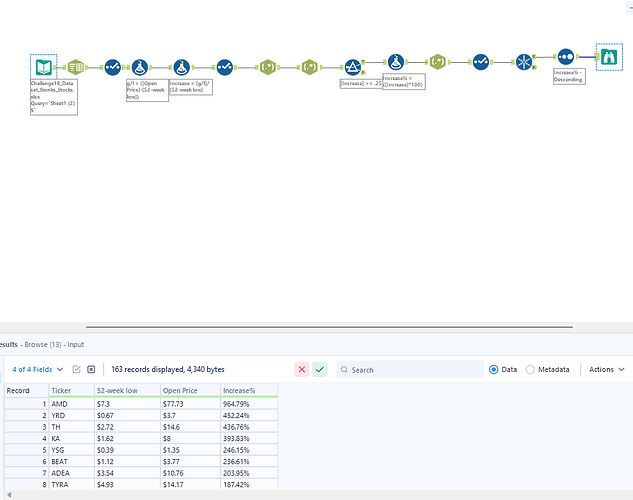The image size is (633, 500).
Task: Click the clear-fields X icon next to 4 of 4 Fields
Action: pos(91,369)
